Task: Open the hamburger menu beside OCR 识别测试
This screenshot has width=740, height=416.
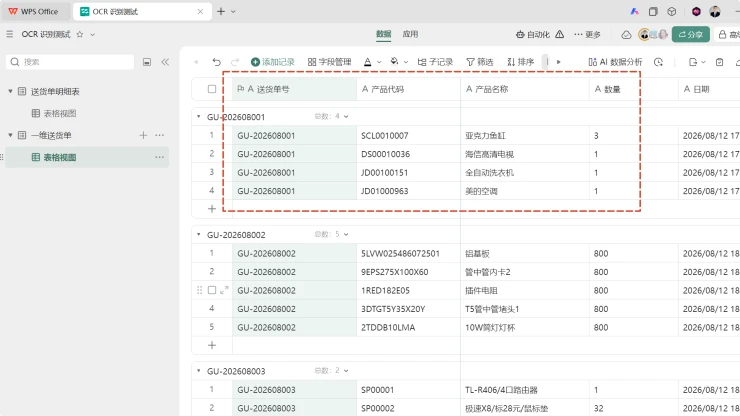Action: tap(9, 34)
